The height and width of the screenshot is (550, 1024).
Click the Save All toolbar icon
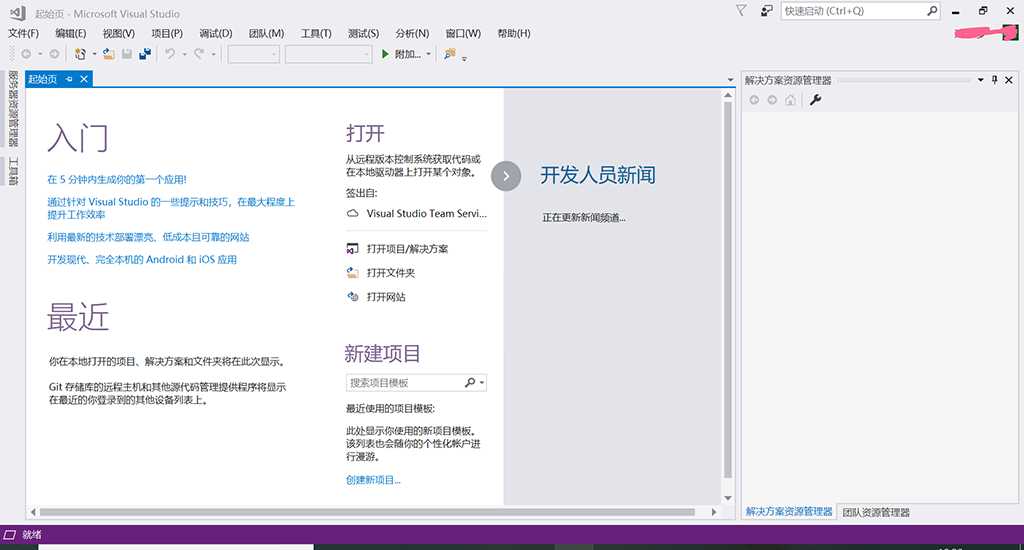coord(145,54)
